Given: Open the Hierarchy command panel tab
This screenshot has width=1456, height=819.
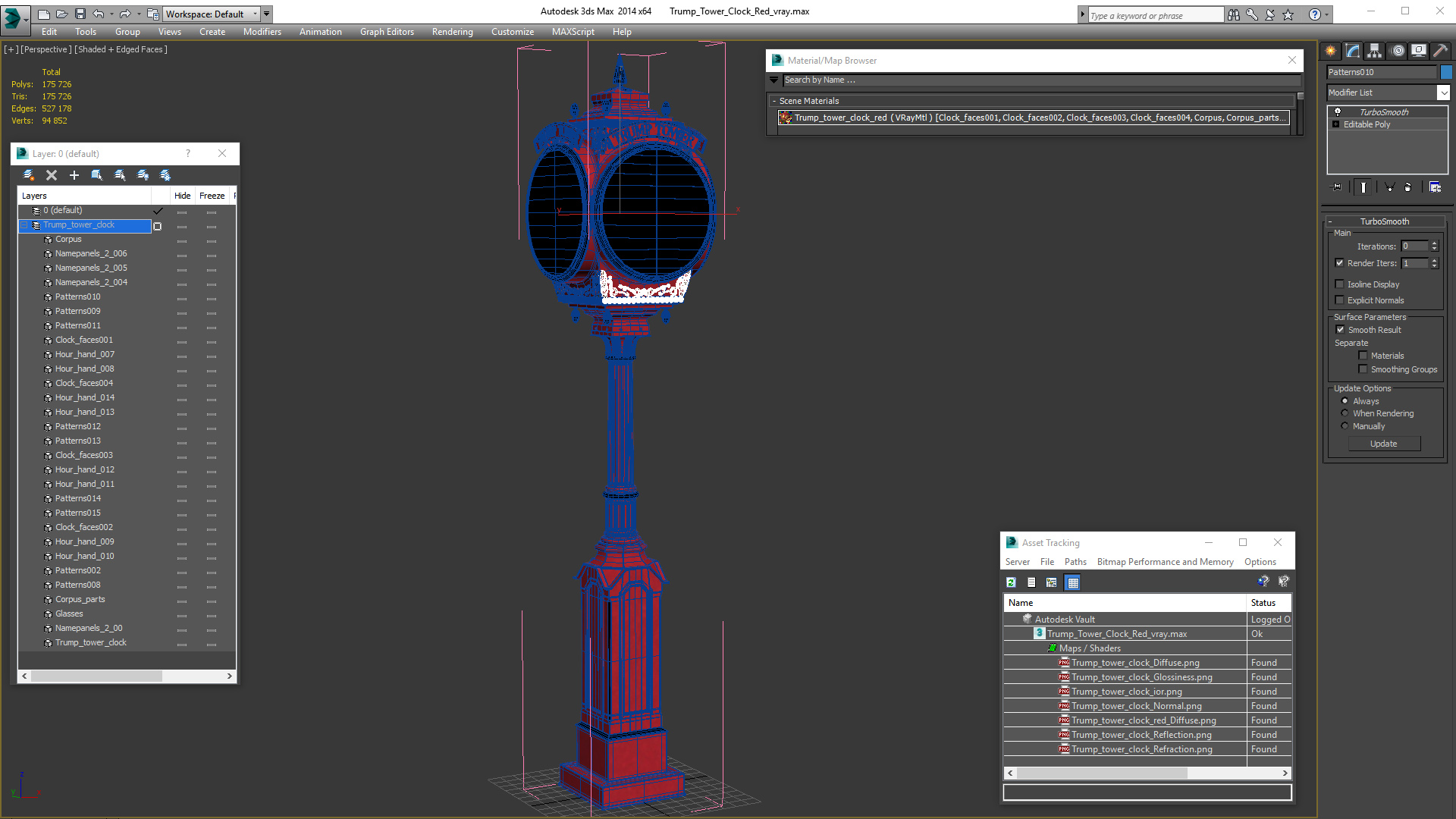Looking at the screenshot, I should [1374, 51].
